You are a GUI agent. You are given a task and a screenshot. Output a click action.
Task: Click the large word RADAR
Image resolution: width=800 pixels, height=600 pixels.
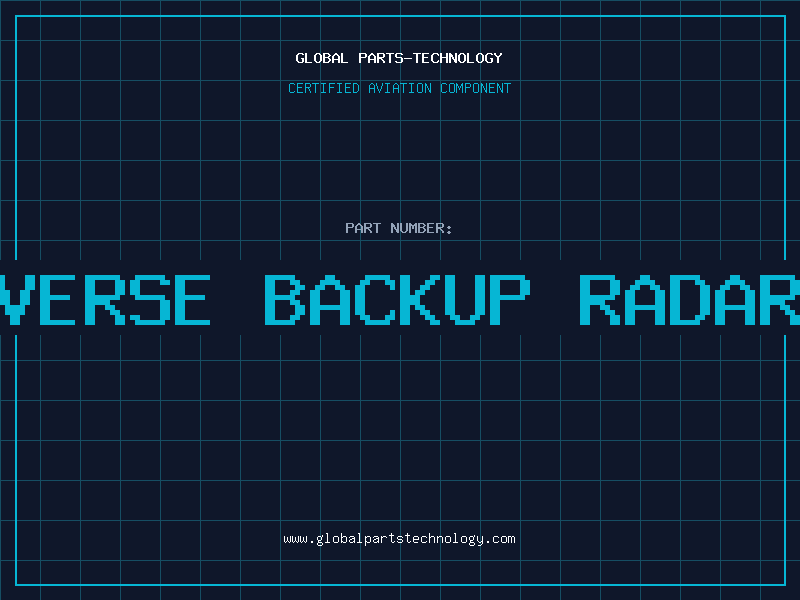coord(690,299)
